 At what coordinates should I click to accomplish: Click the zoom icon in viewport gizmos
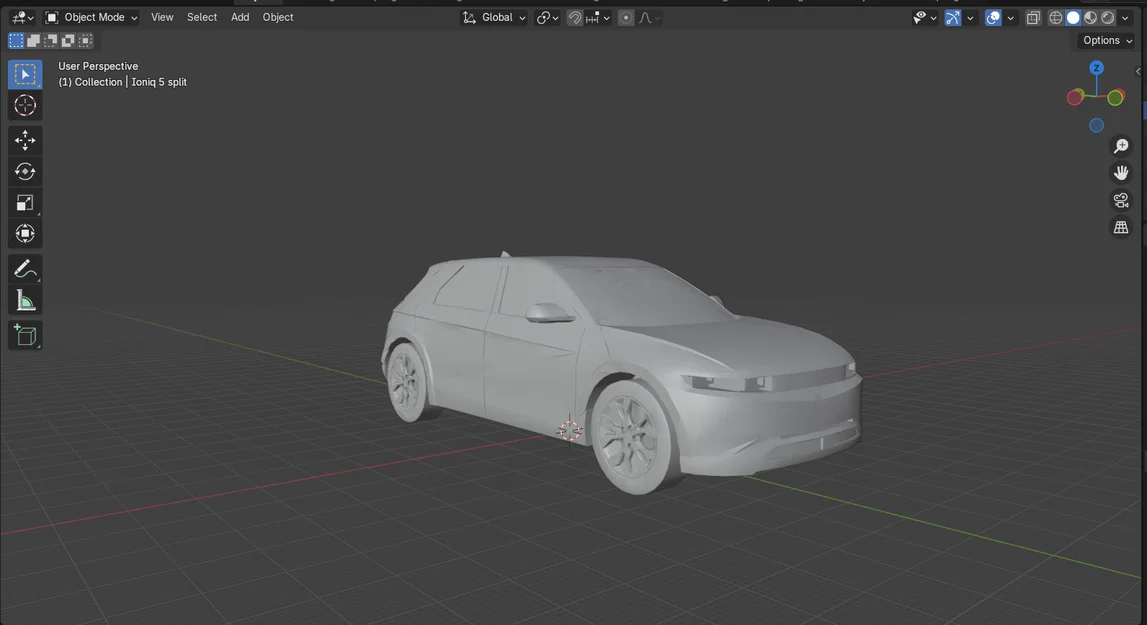(1120, 145)
